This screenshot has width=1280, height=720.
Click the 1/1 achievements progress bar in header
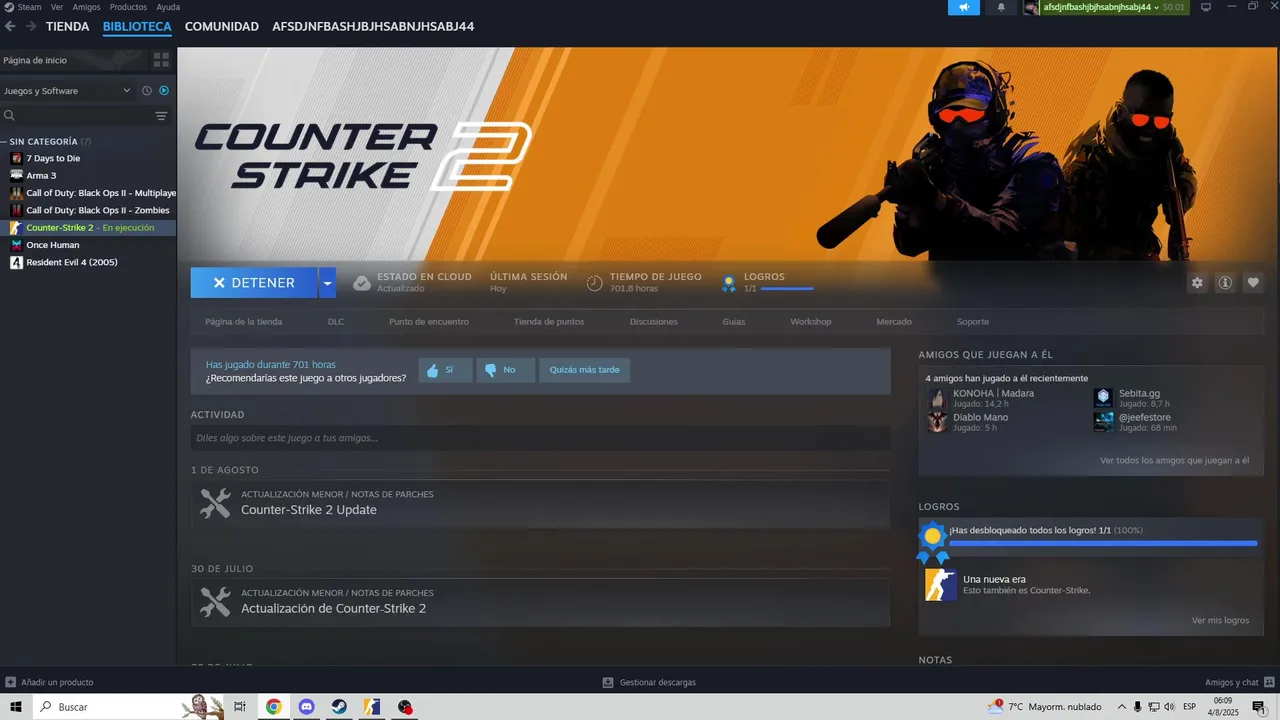pyautogui.click(x=787, y=289)
